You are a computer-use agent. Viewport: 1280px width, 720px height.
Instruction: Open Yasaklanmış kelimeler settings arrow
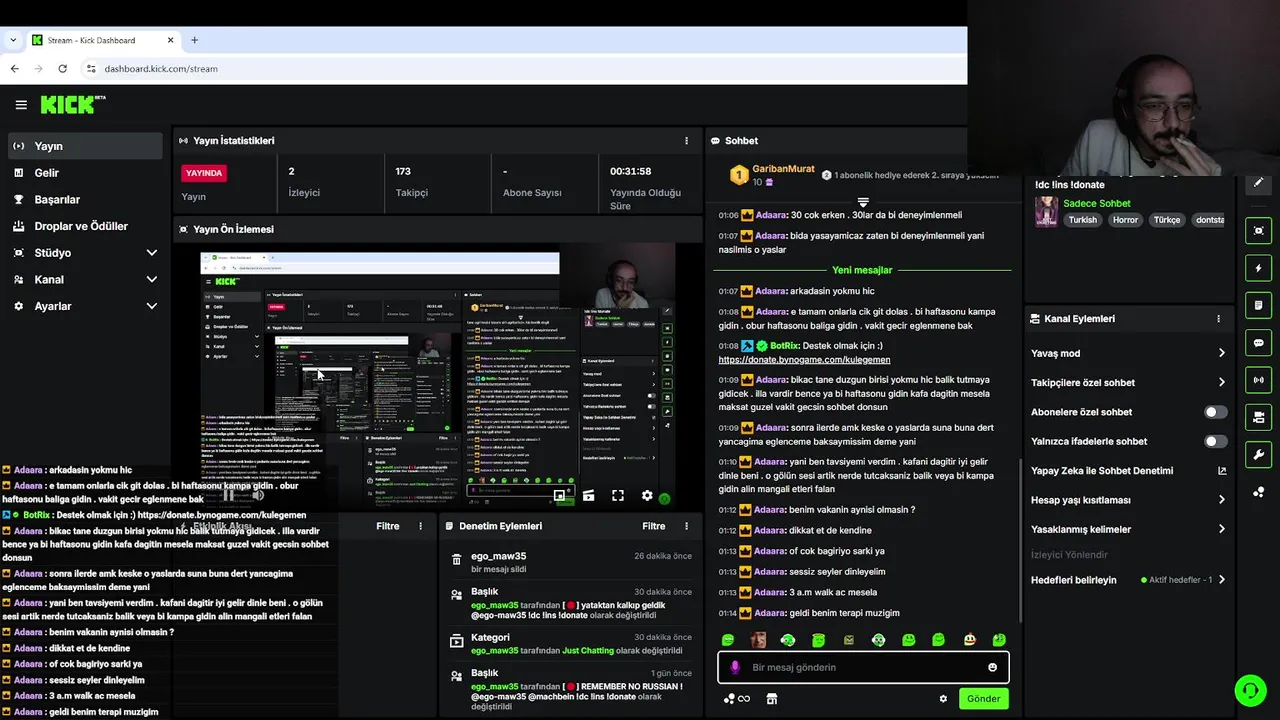coord(1222,529)
